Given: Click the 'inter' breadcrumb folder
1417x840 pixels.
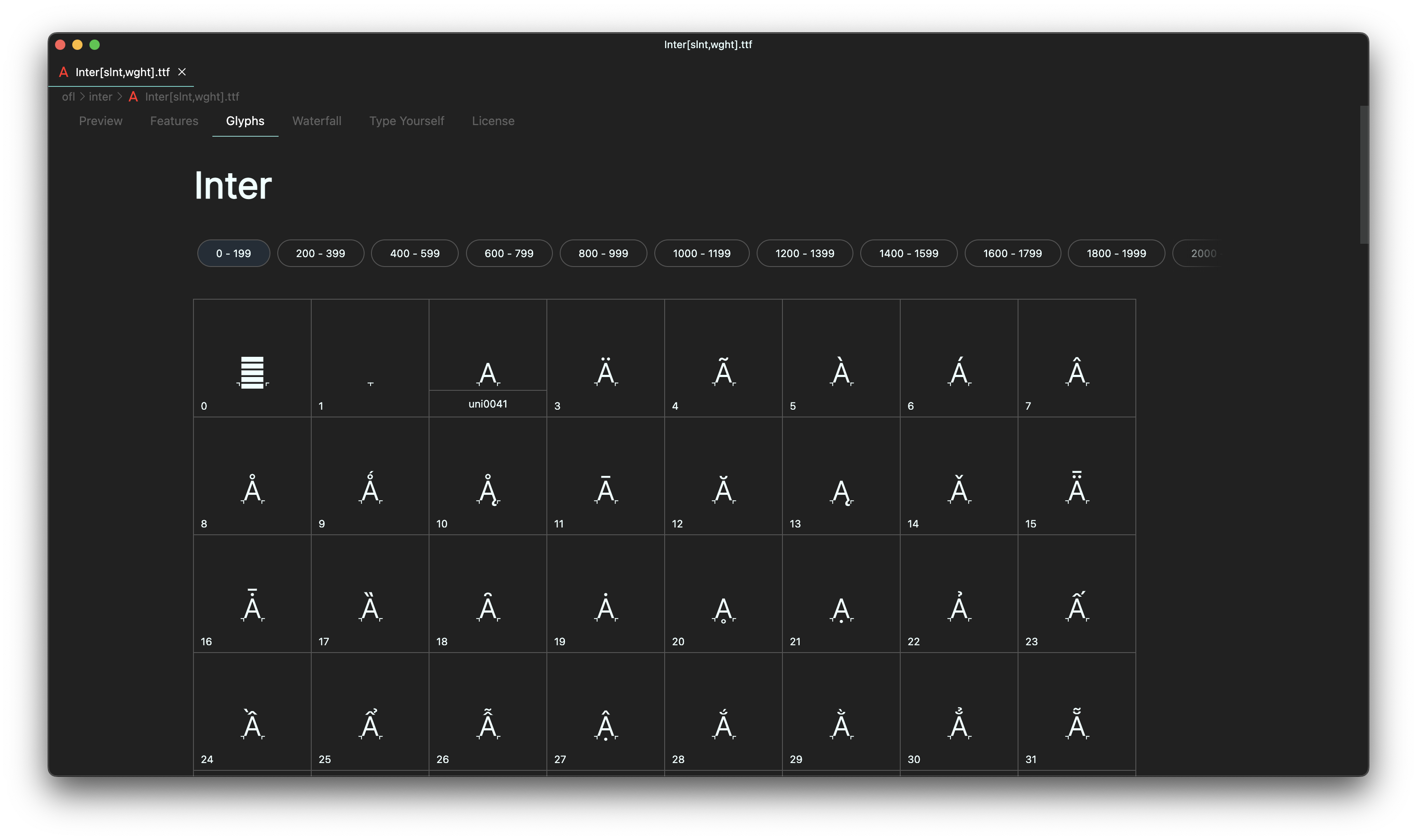Looking at the screenshot, I should pos(100,97).
